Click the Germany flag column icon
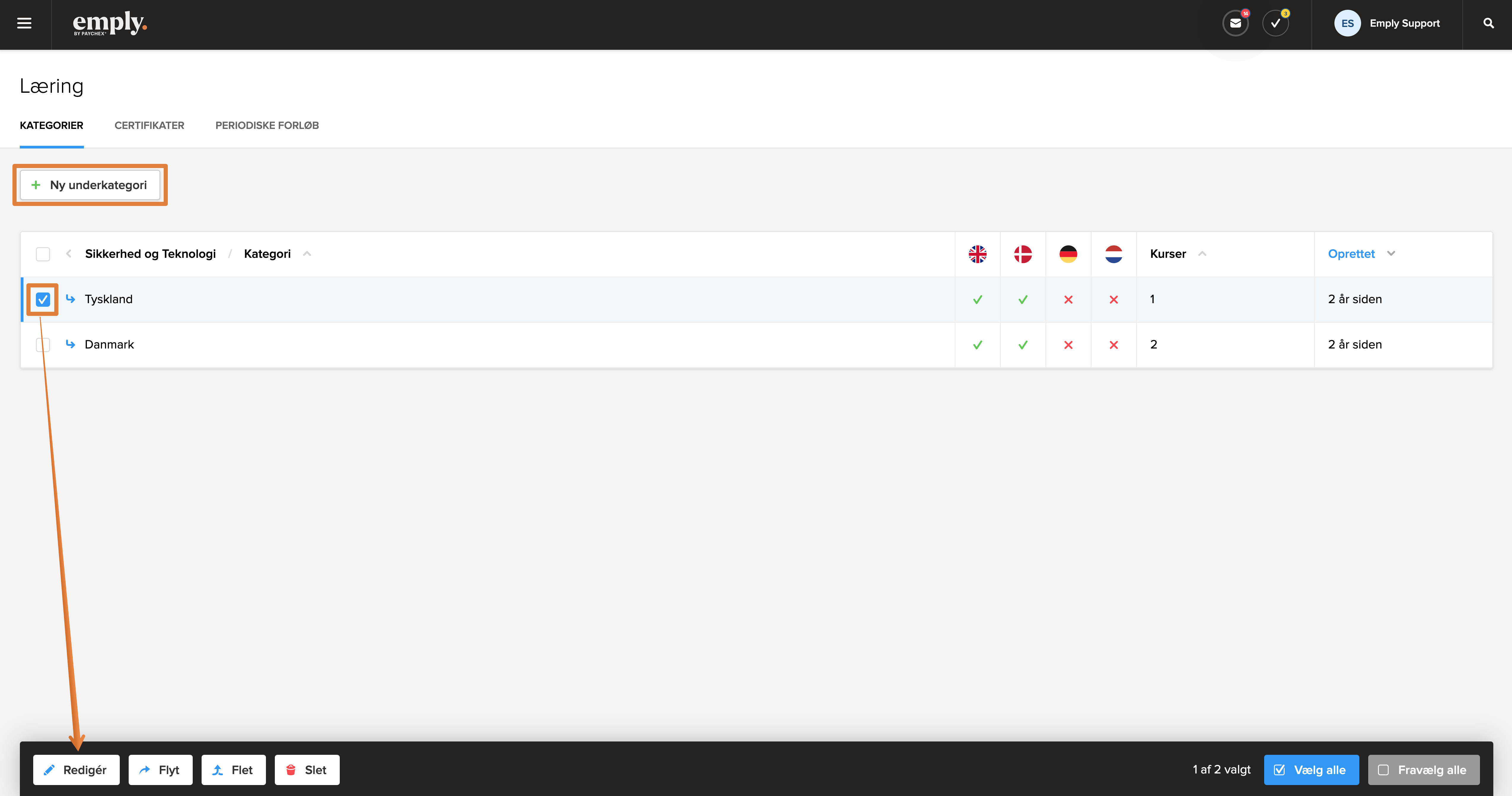This screenshot has height=796, width=1512. tap(1068, 254)
